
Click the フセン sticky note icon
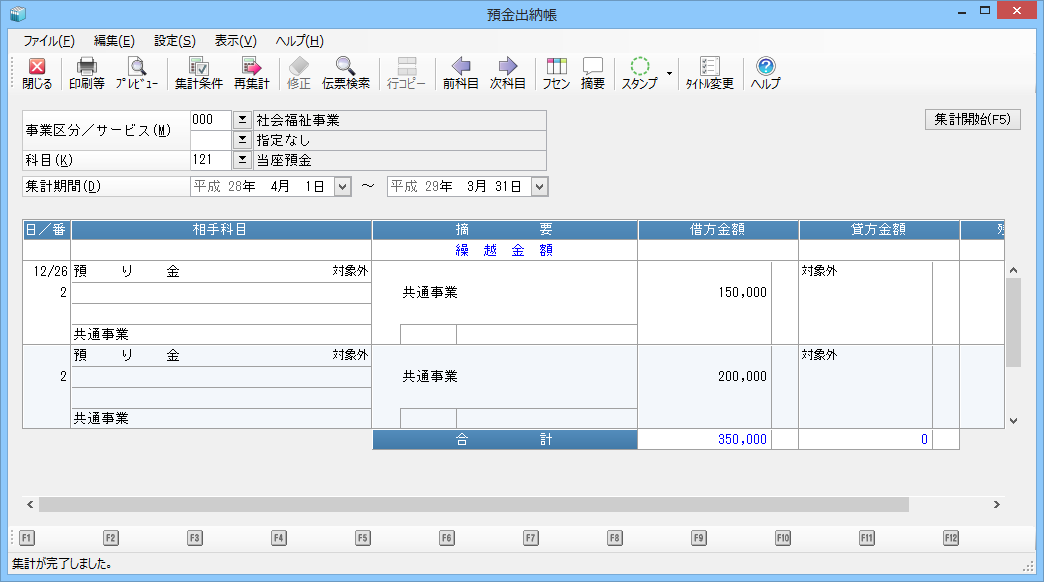point(556,74)
